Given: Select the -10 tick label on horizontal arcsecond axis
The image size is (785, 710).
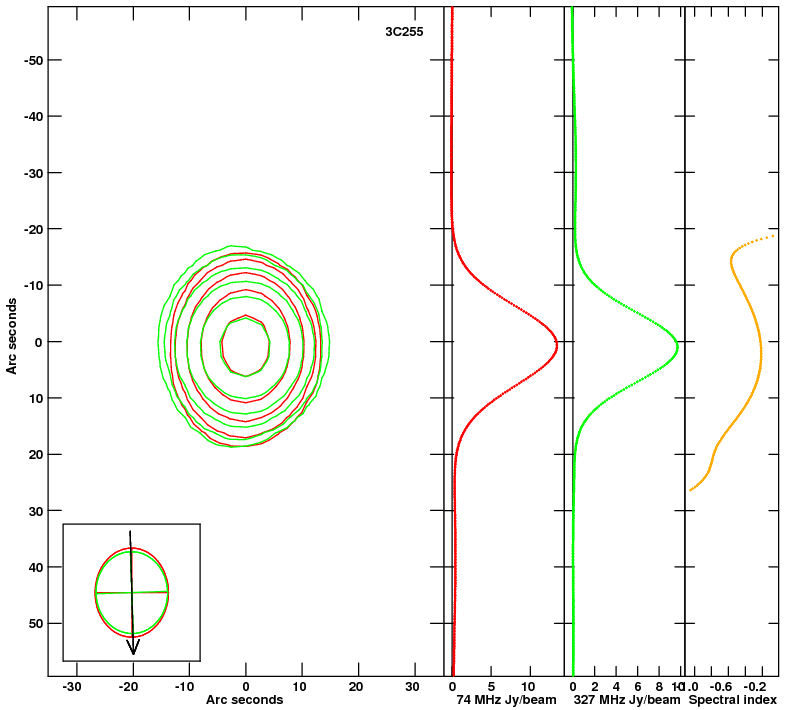Looking at the screenshot, I should 184,686.
